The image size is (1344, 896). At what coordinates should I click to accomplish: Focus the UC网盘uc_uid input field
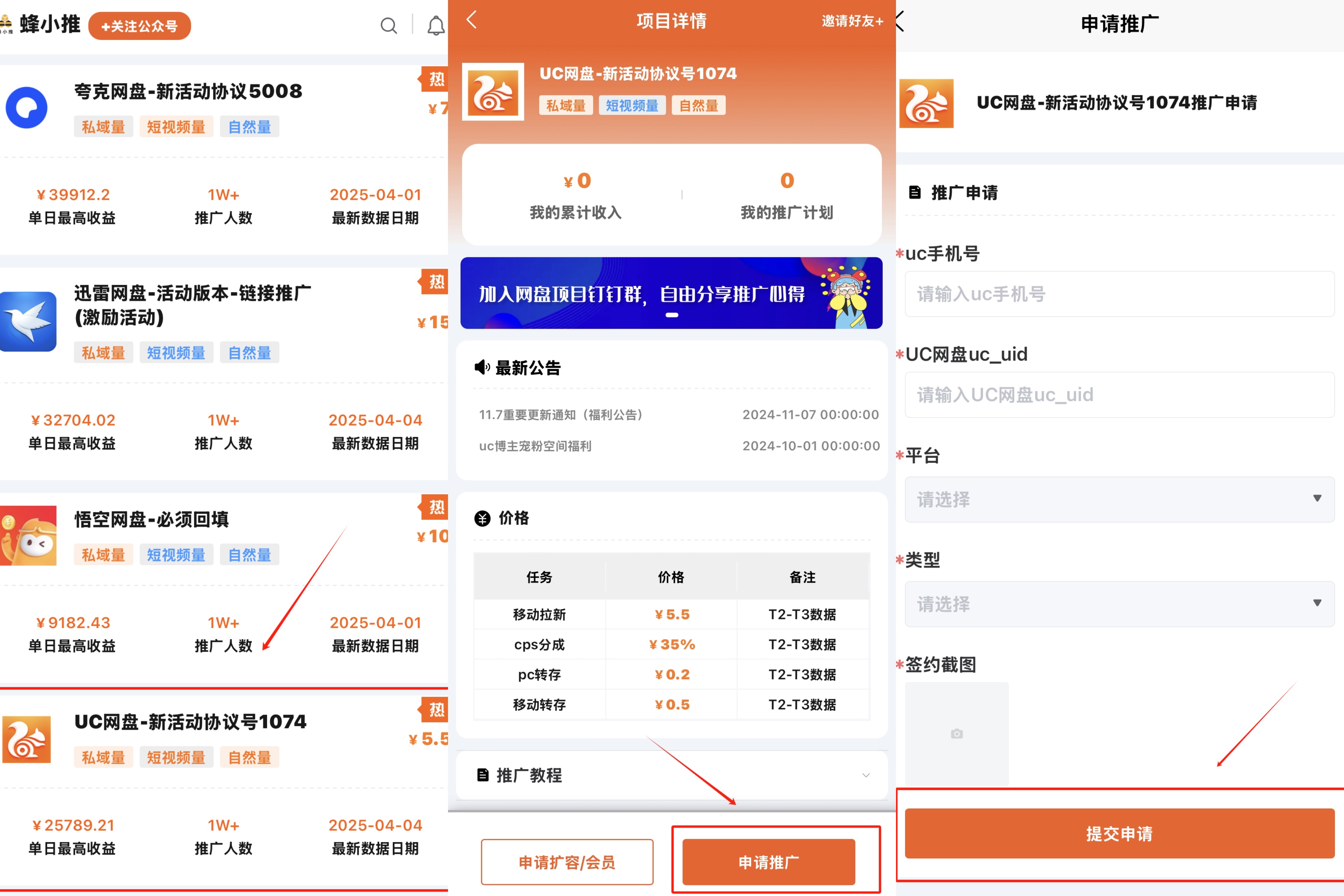tap(1119, 394)
